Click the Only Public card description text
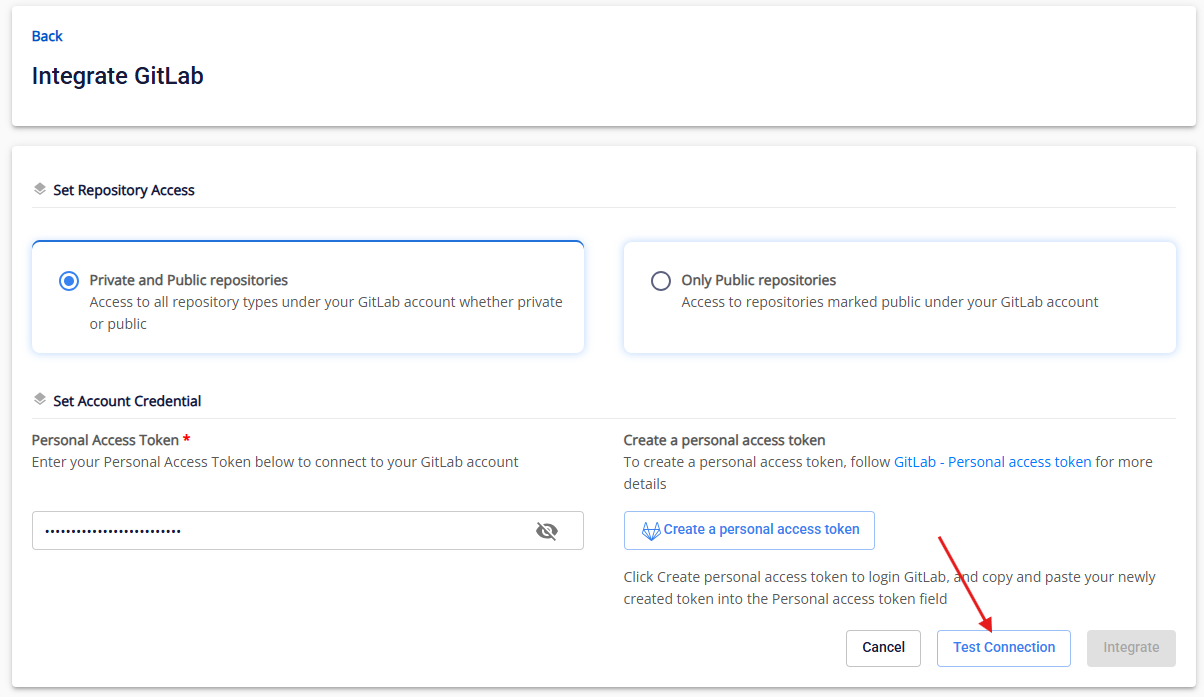This screenshot has width=1204, height=697. [x=889, y=302]
